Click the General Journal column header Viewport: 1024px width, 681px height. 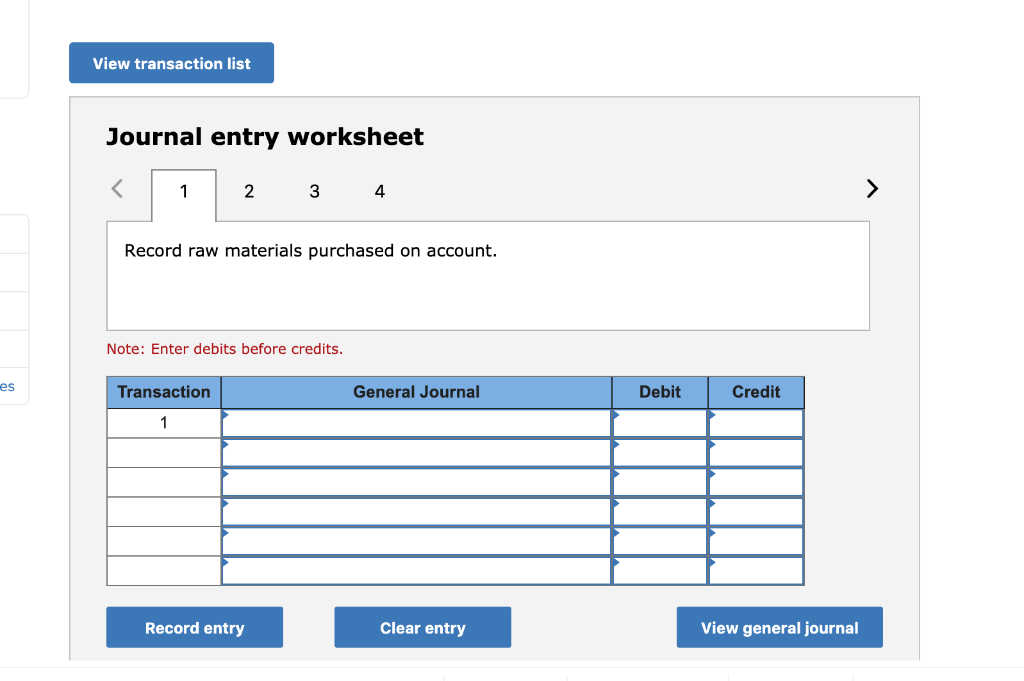[x=417, y=392]
